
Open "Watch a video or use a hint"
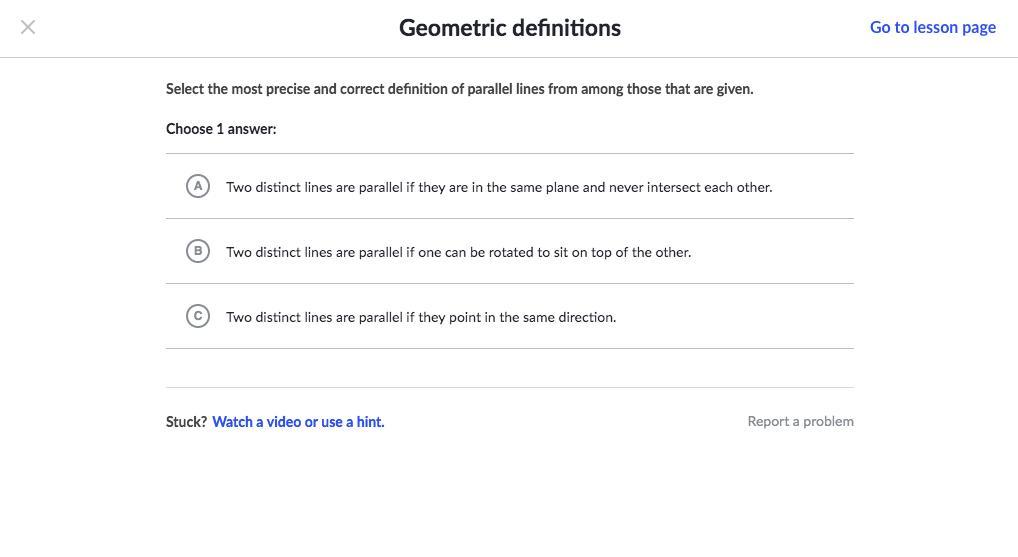pyautogui.click(x=298, y=422)
